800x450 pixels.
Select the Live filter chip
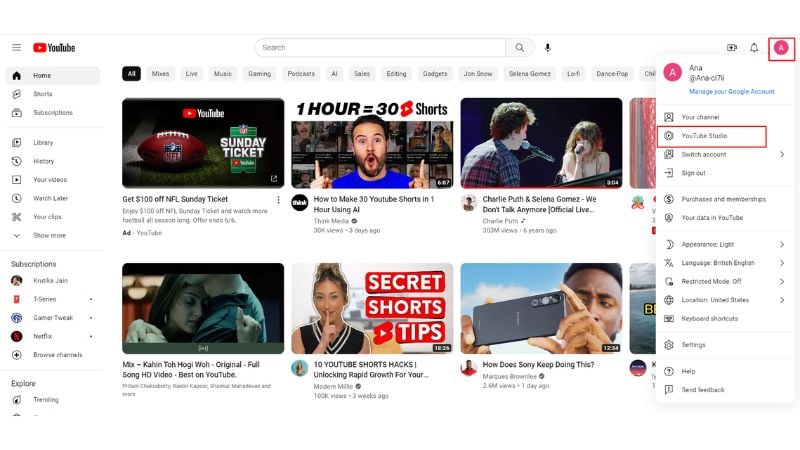191,73
